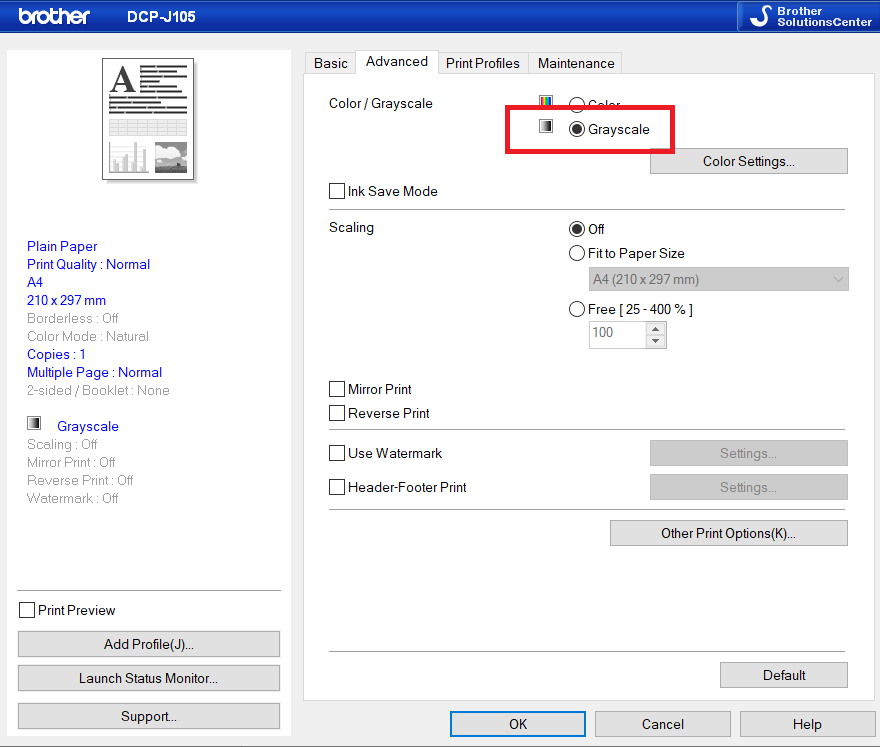This screenshot has width=880, height=747.
Task: Launch Status Monitor
Action: point(148,678)
